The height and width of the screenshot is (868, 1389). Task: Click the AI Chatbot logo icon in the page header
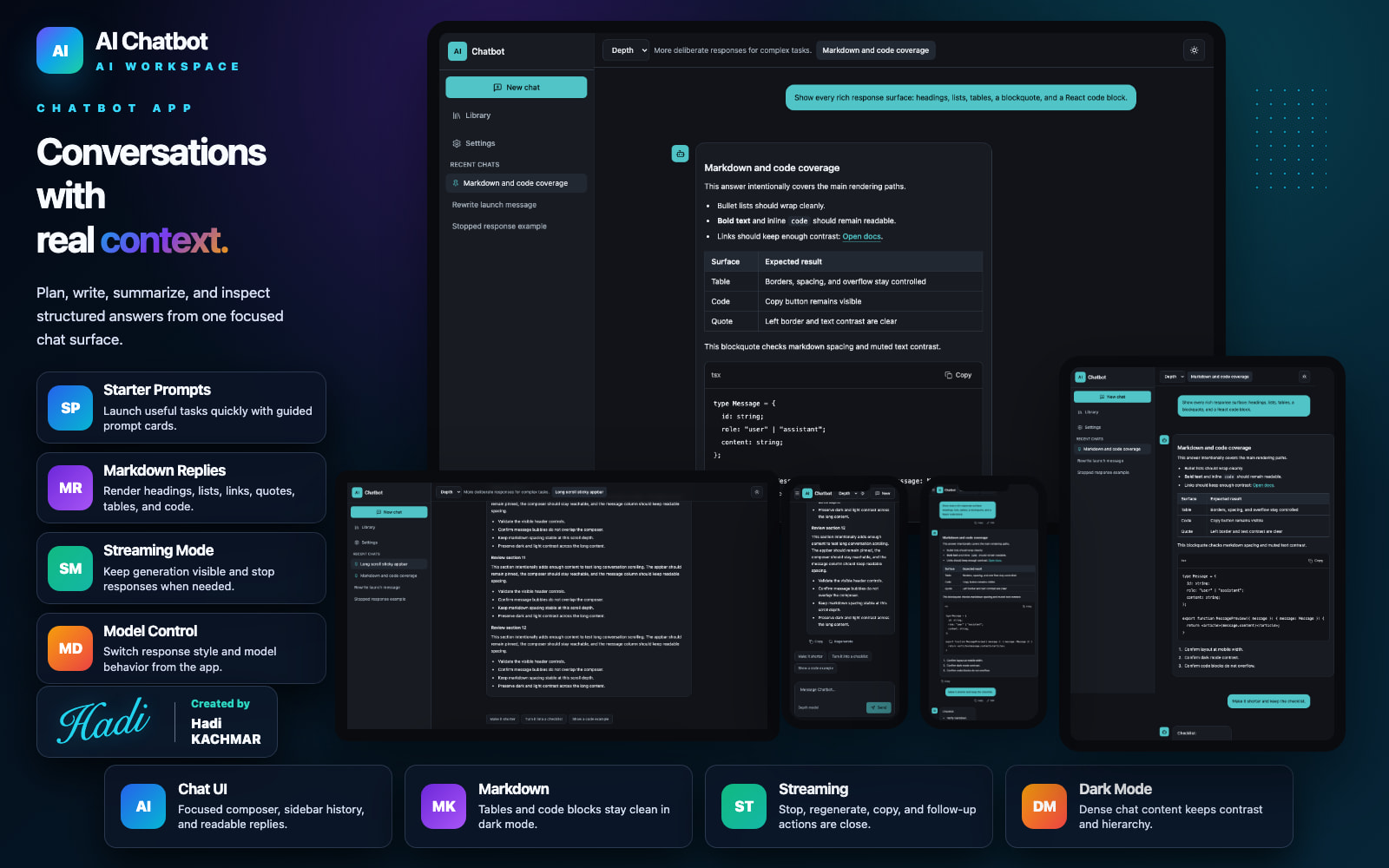pyautogui.click(x=60, y=50)
